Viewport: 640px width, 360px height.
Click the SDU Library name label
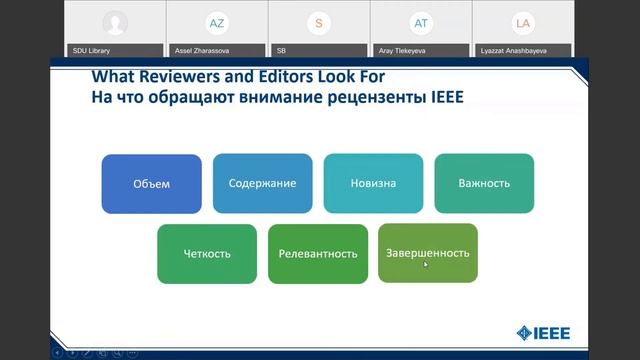[x=115, y=51]
